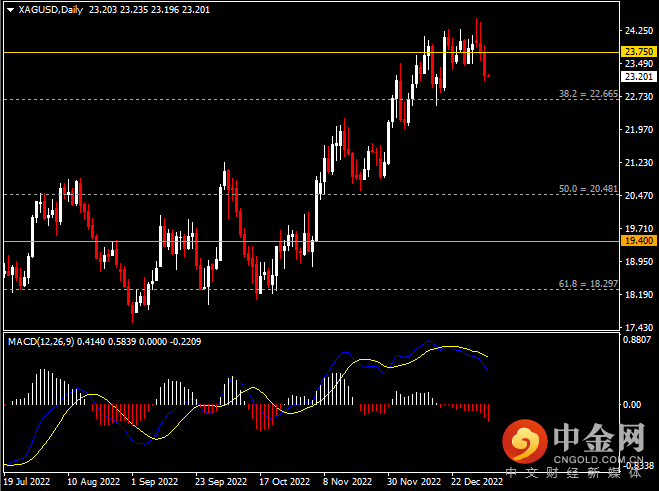Select the orange 19.400 price tag
659x491 pixels.
pyautogui.click(x=636, y=241)
